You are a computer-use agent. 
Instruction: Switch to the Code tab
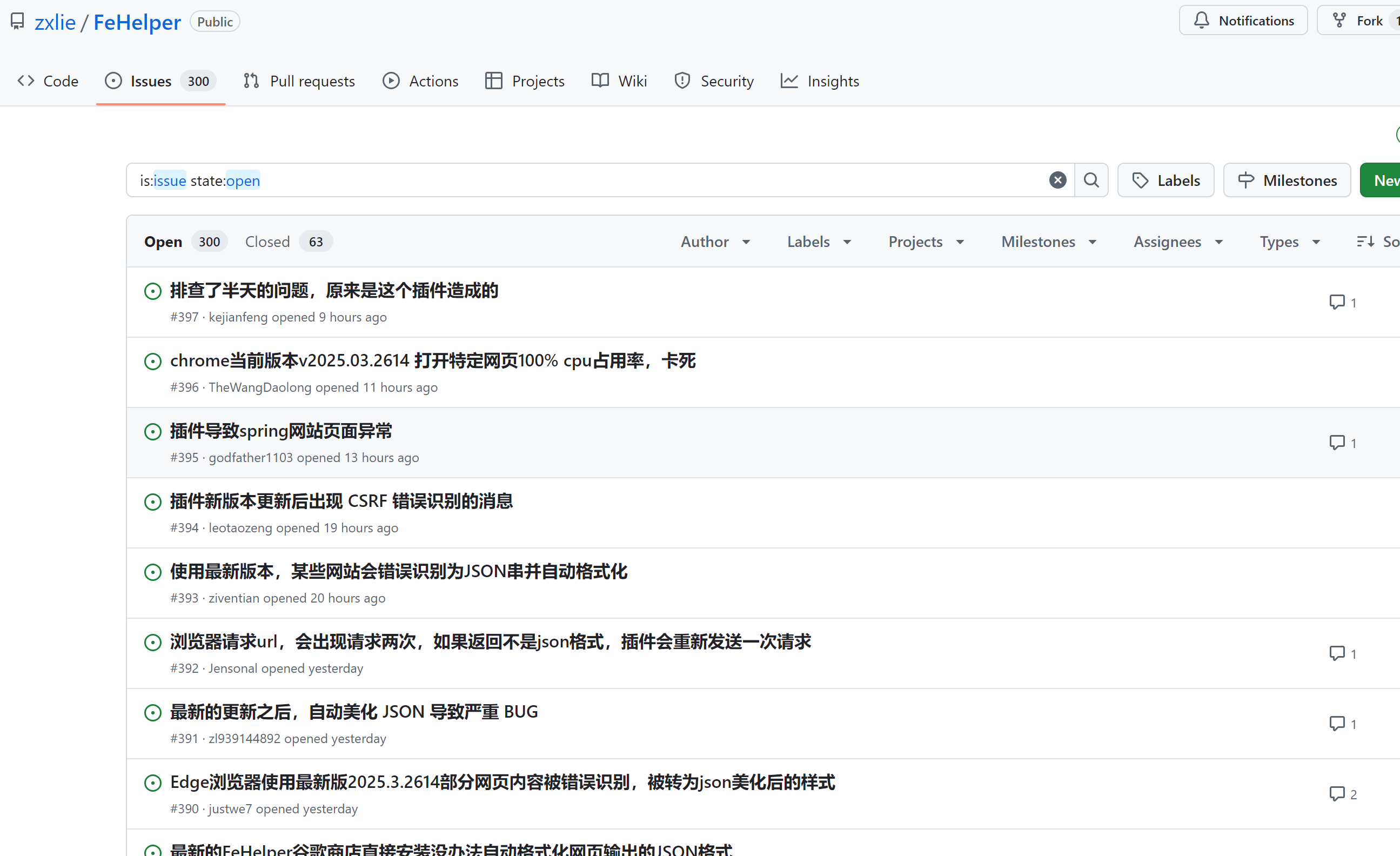[48, 81]
